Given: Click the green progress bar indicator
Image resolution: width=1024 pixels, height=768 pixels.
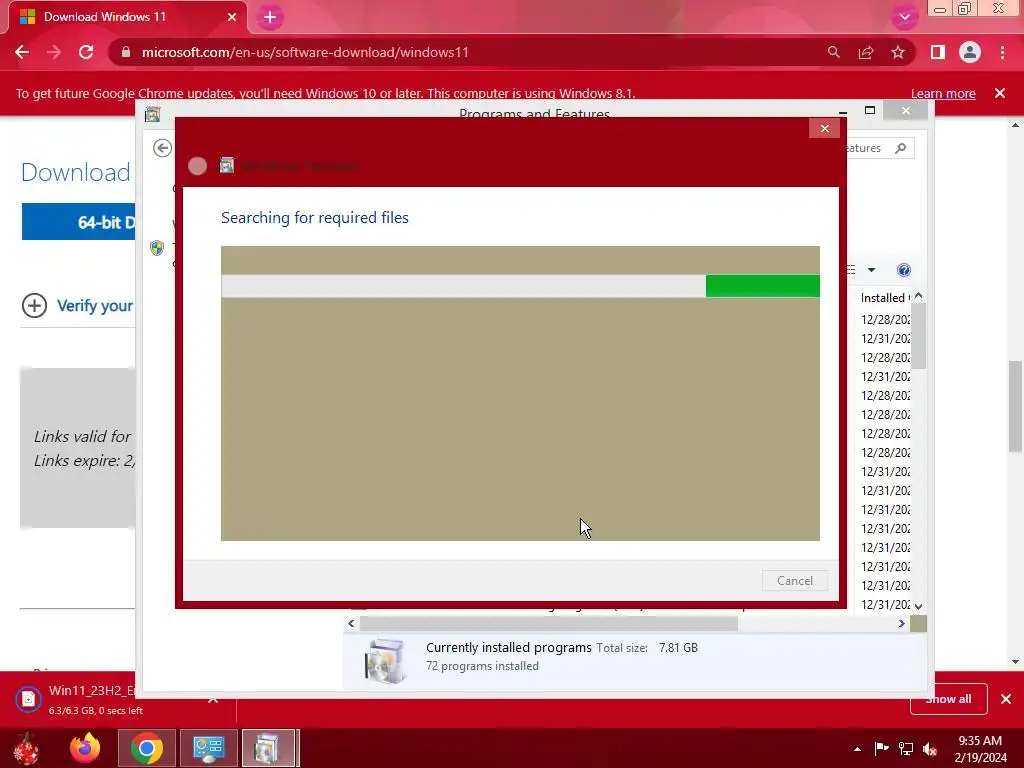Looking at the screenshot, I should pyautogui.click(x=762, y=286).
